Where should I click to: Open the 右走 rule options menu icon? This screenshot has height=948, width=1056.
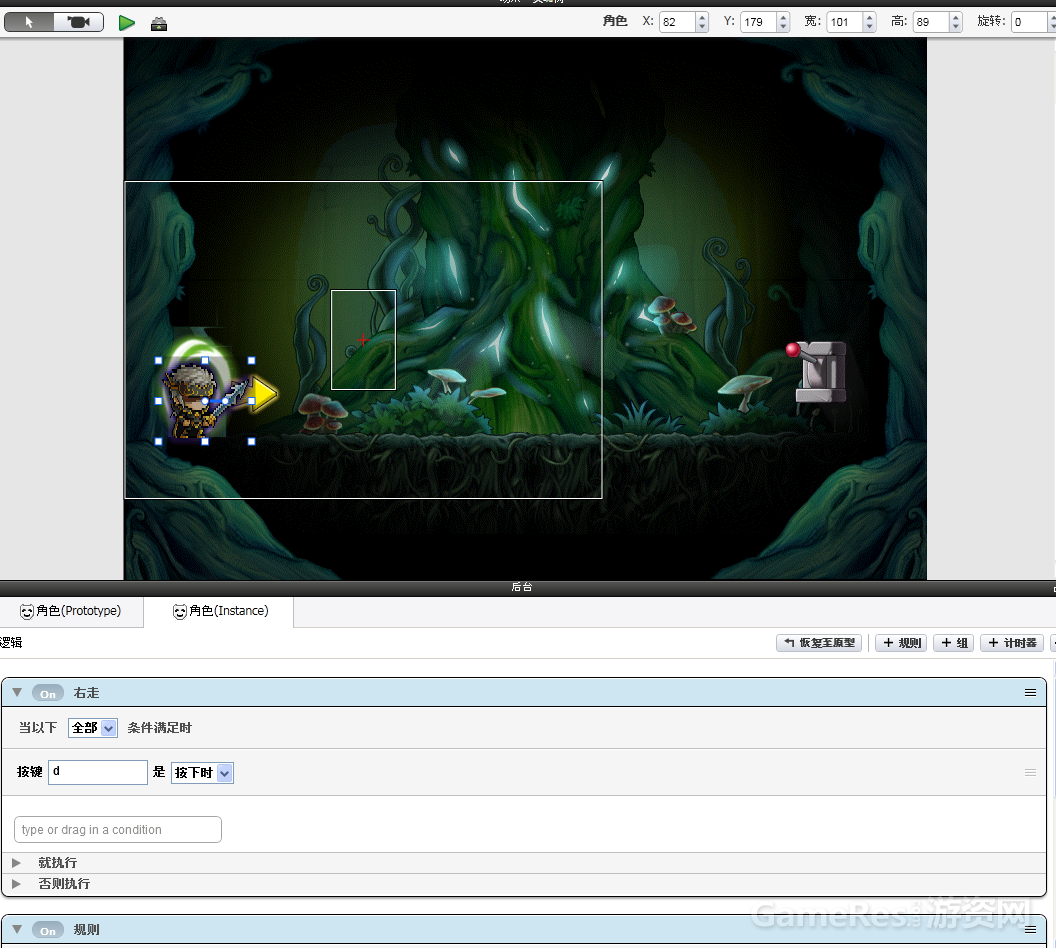(x=1030, y=693)
